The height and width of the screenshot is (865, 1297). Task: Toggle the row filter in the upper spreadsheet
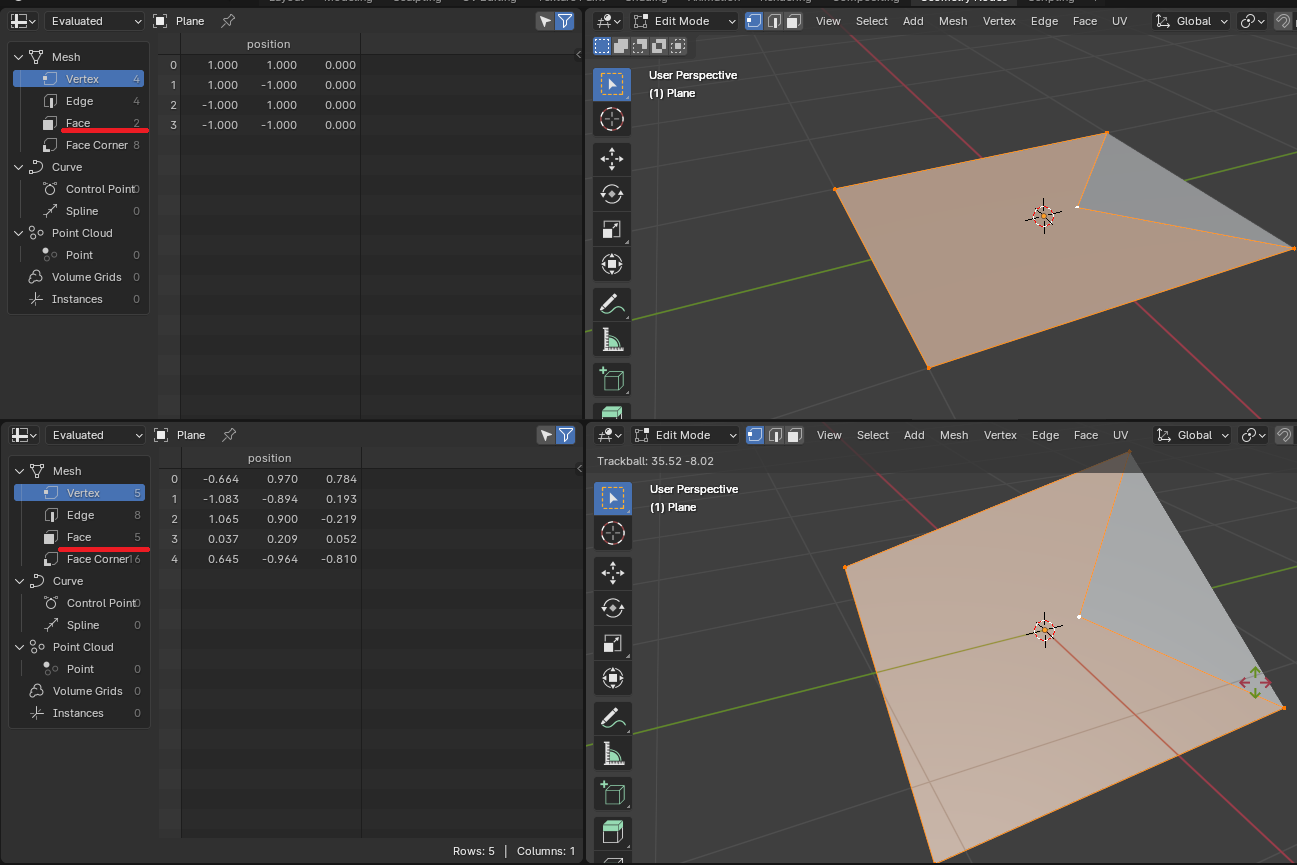565,21
